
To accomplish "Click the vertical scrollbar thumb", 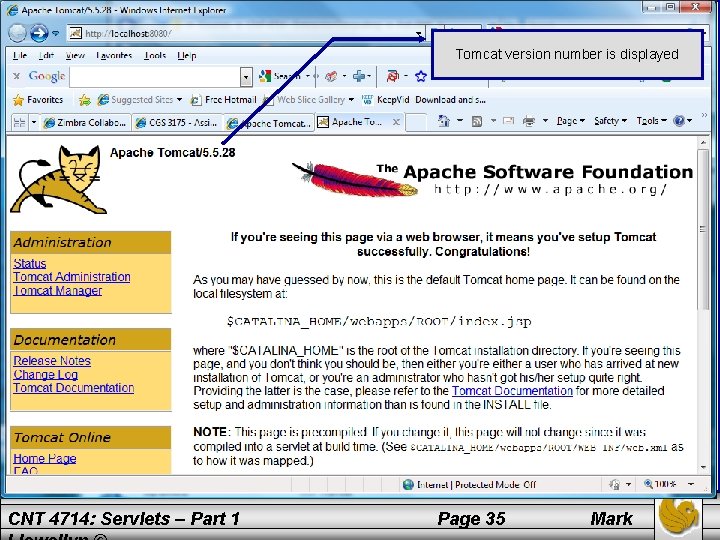I will point(703,229).
